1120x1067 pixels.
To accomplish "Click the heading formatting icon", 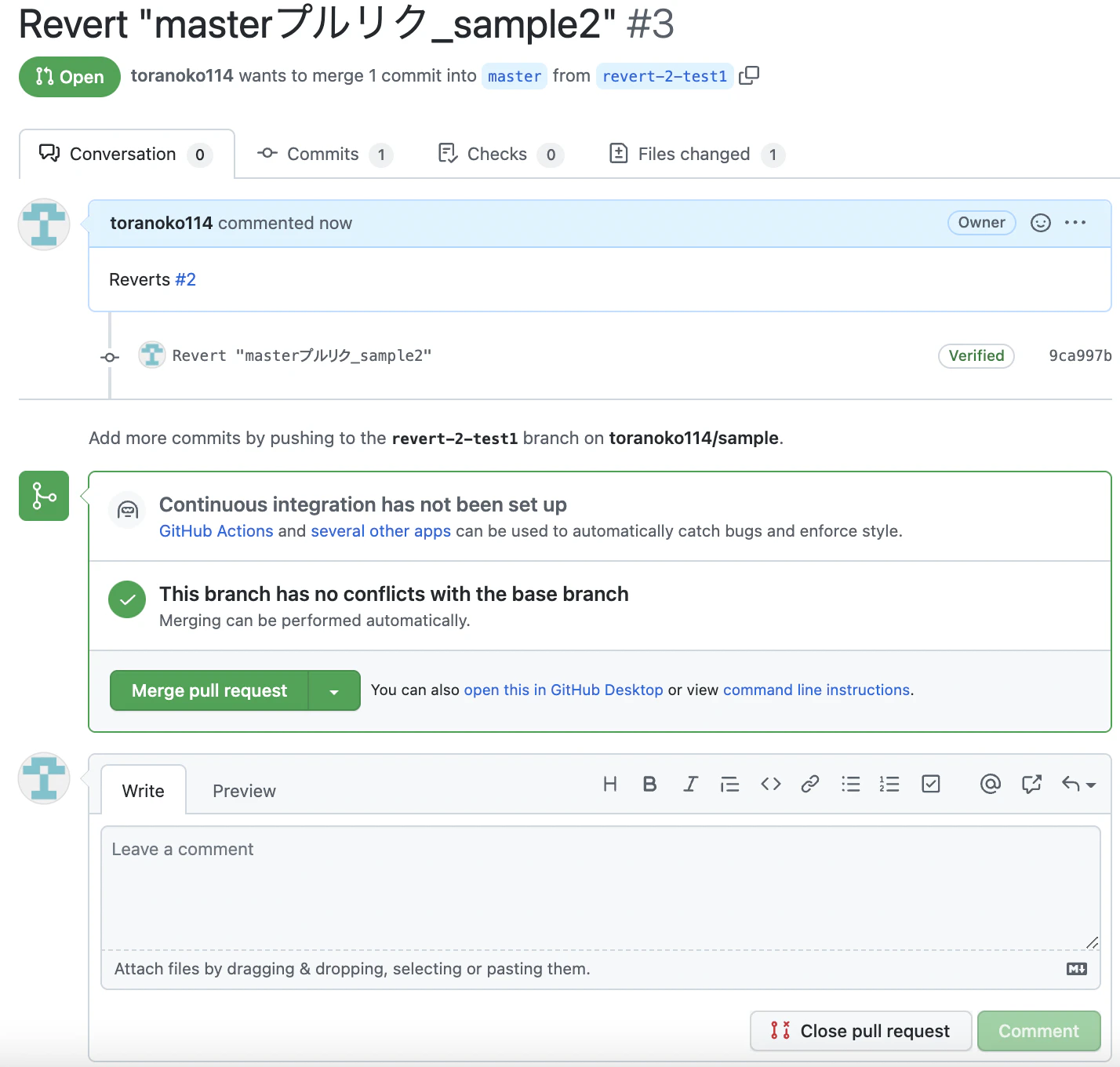I will click(610, 784).
